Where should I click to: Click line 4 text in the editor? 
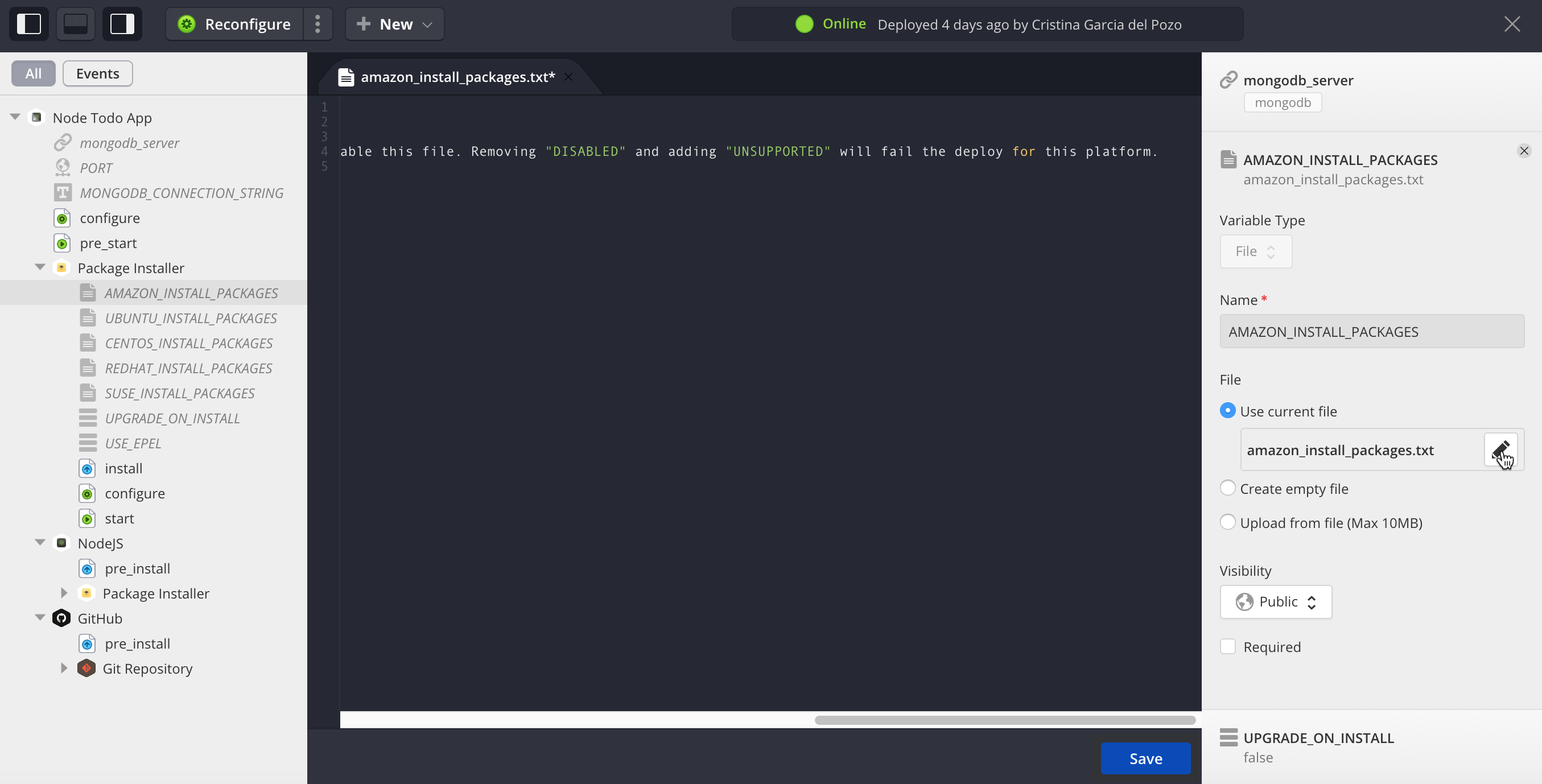(749, 151)
